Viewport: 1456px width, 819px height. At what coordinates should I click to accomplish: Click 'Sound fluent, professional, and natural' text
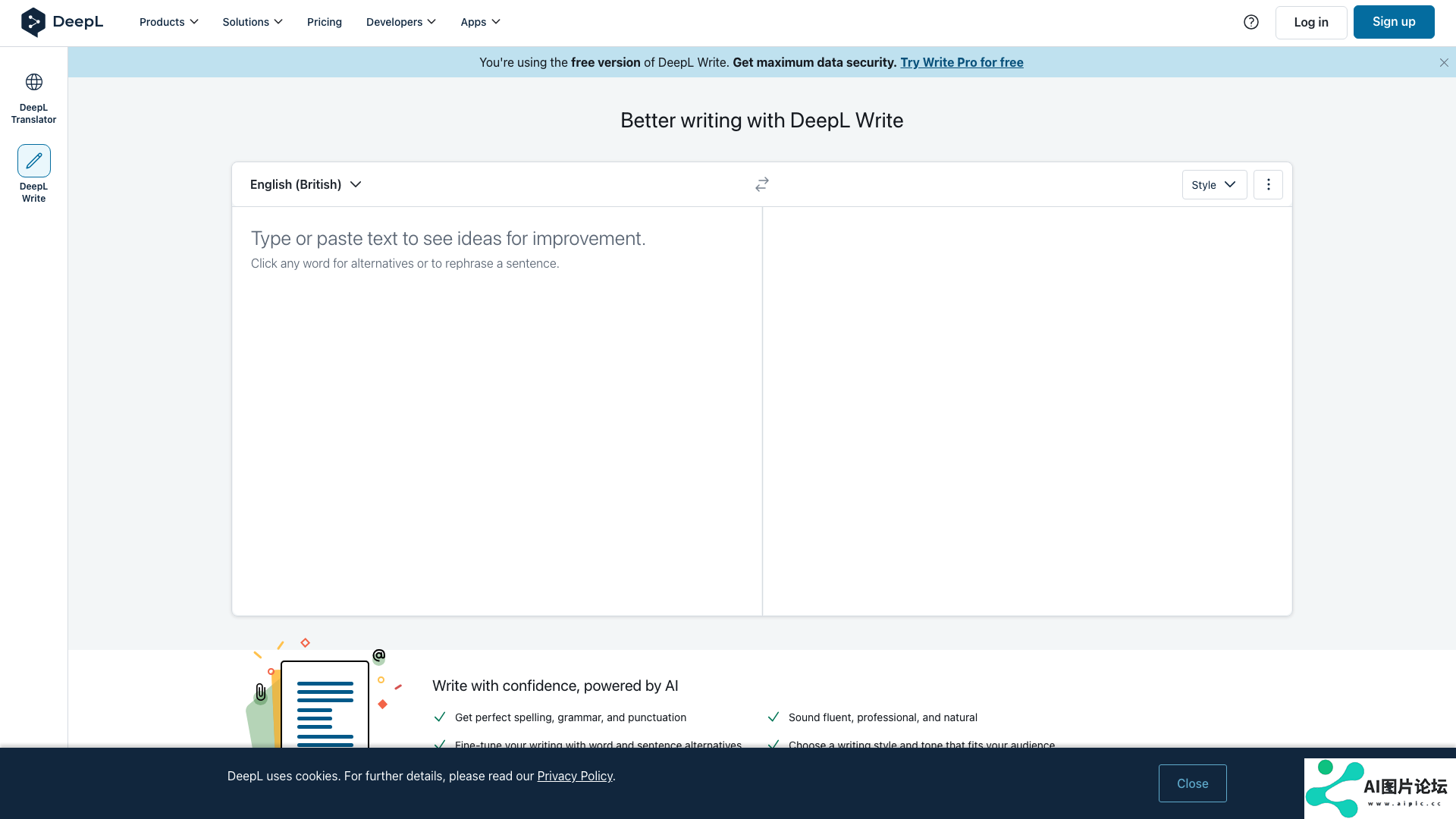883,717
